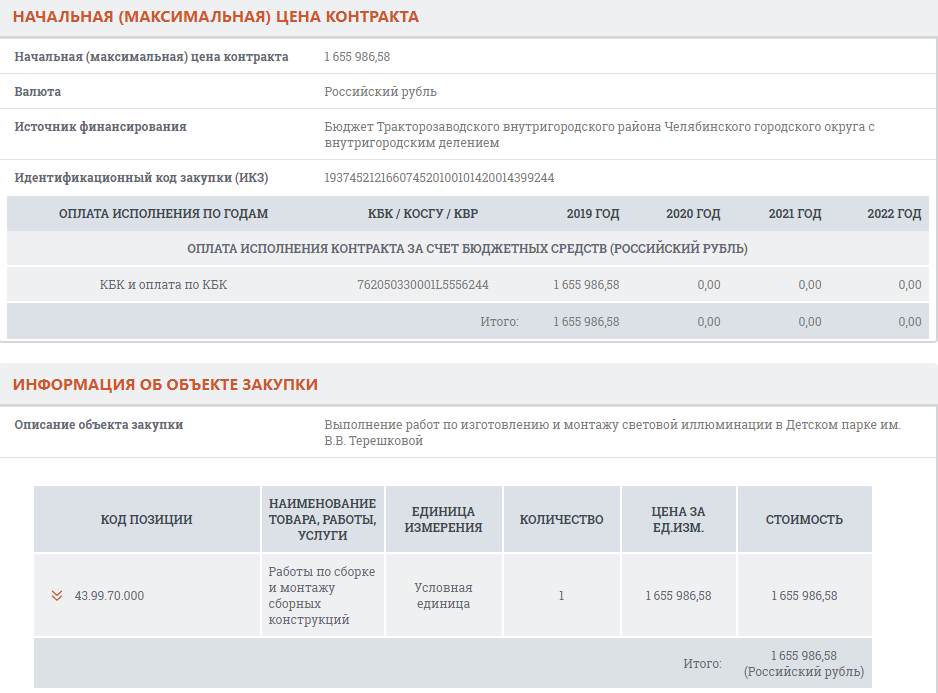Select the '2019 ГОД' column header
Screen dimensions: 938x693
tap(593, 214)
